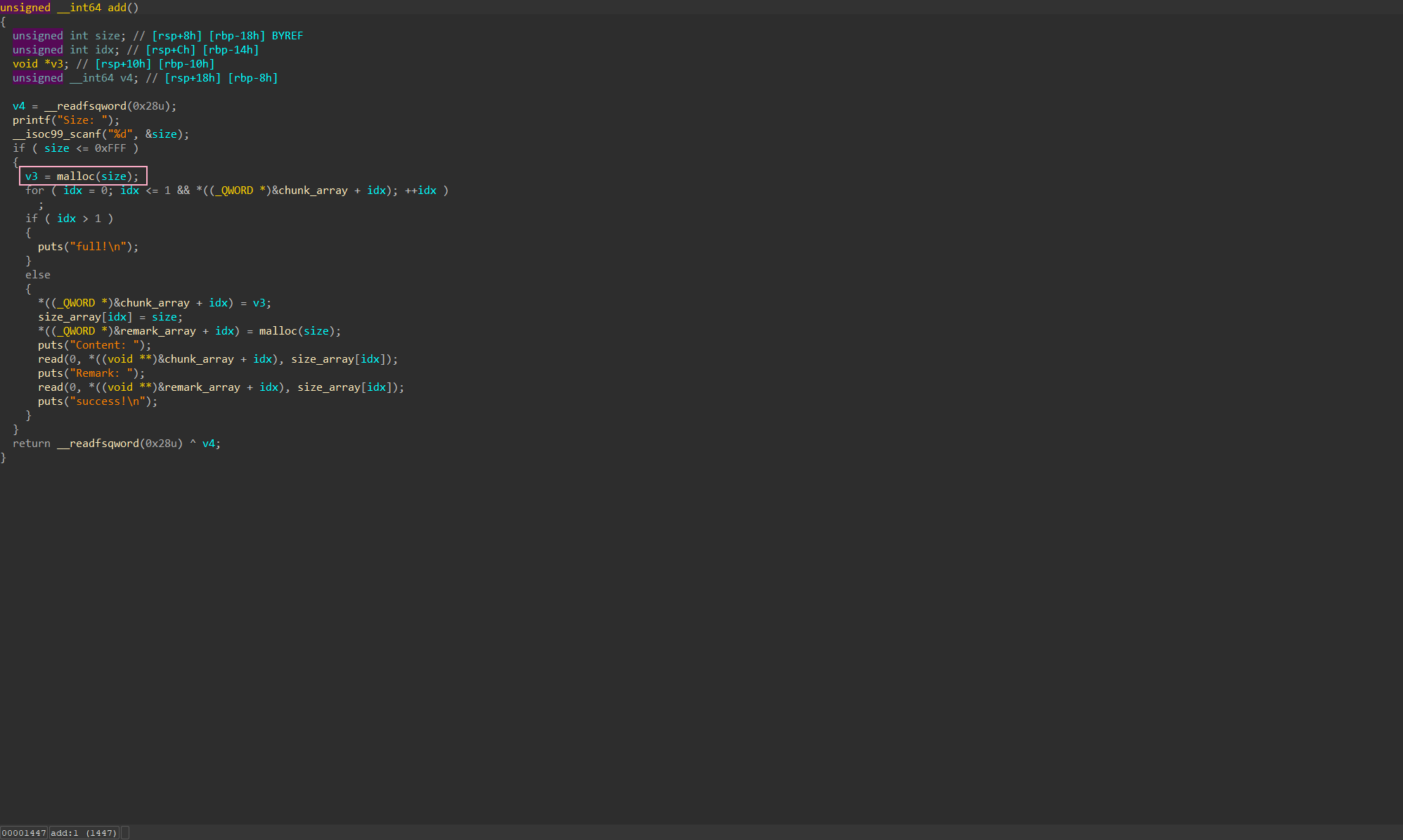Click the [rbp-18h] BYREF comment

(x=256, y=36)
